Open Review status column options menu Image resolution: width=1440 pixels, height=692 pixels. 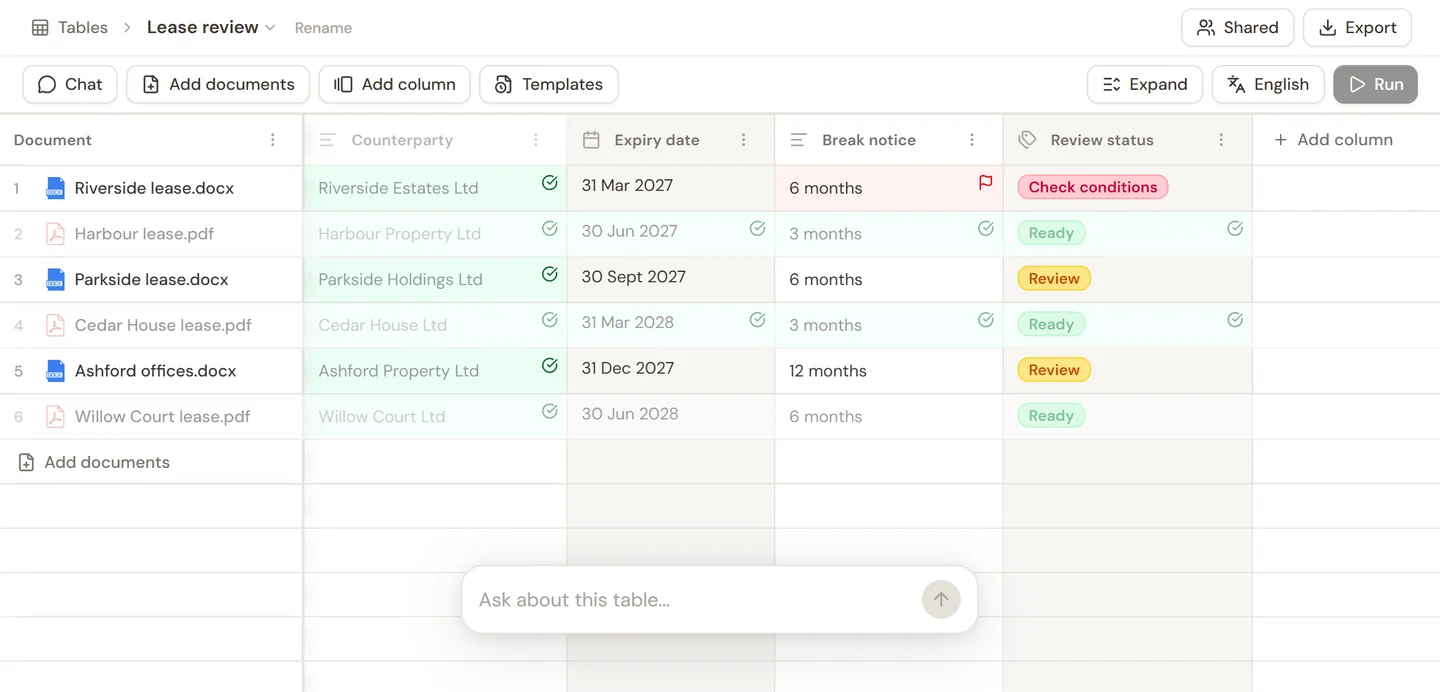click(1221, 140)
